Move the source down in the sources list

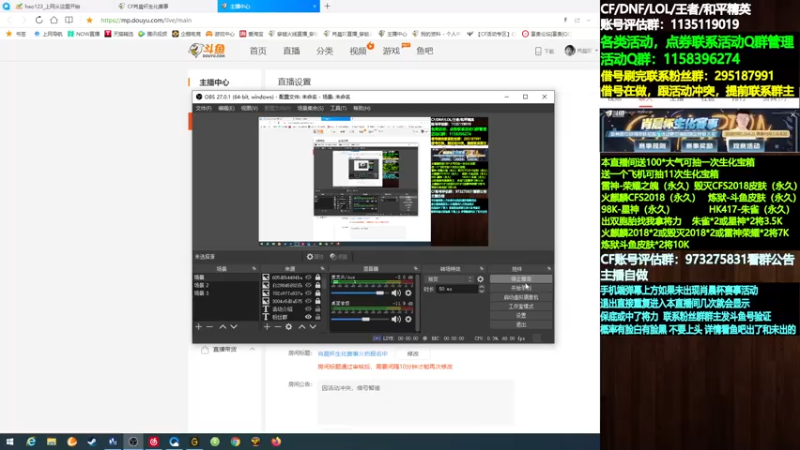(x=313, y=327)
